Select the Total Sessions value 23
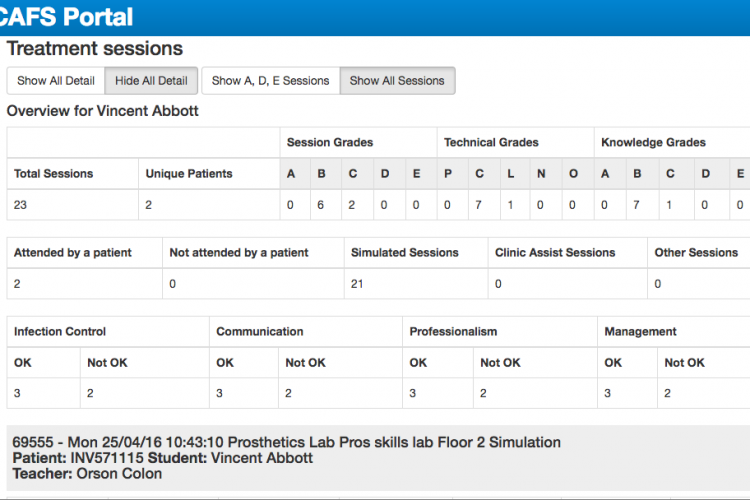 click(x=20, y=205)
